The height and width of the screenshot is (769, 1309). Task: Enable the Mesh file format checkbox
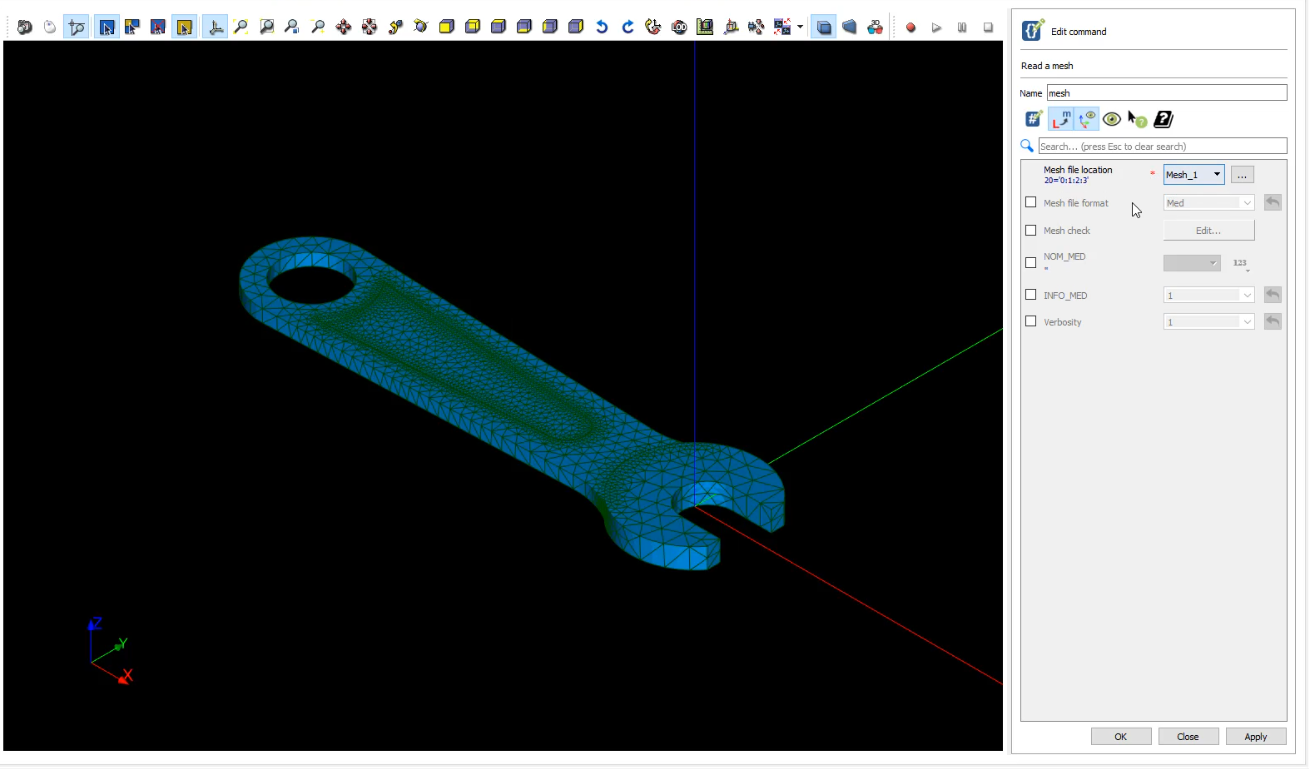(x=1031, y=202)
